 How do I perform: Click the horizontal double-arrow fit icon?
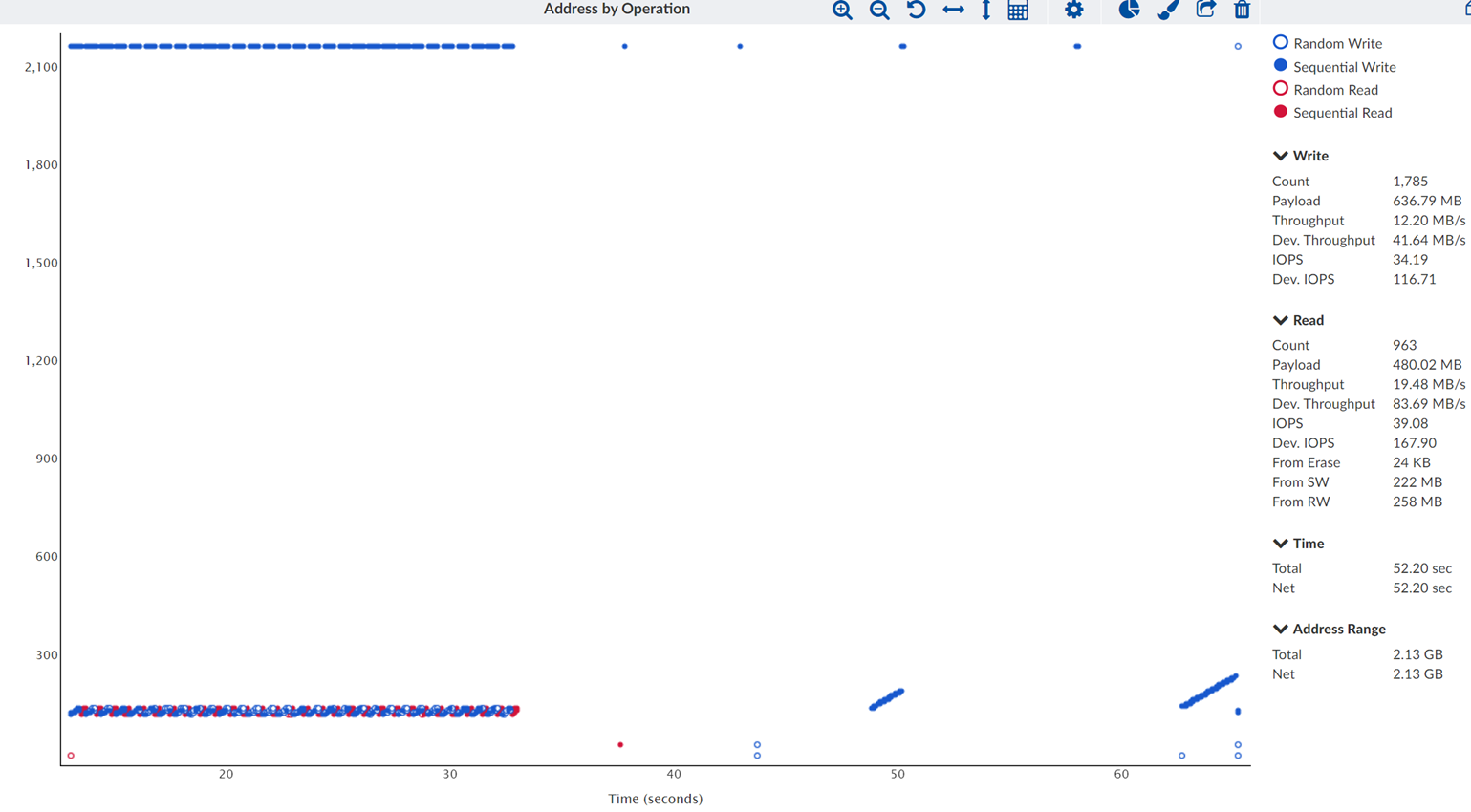click(x=953, y=11)
